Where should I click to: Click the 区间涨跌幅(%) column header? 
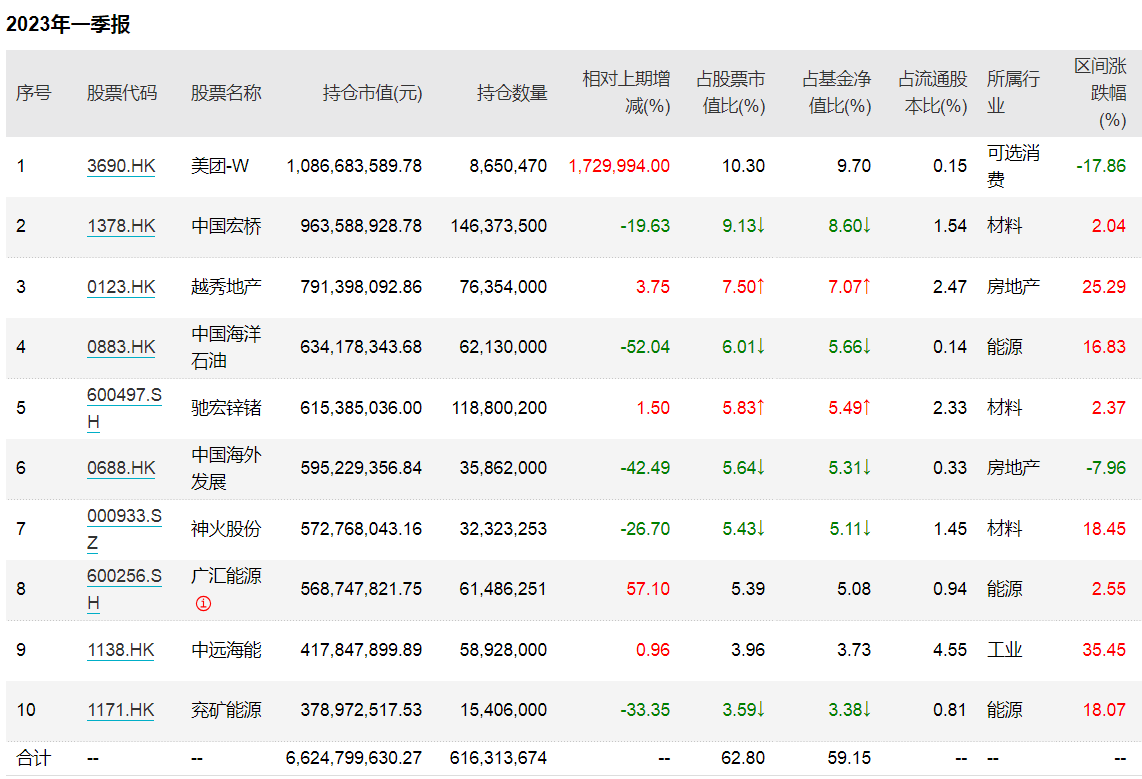1100,93
